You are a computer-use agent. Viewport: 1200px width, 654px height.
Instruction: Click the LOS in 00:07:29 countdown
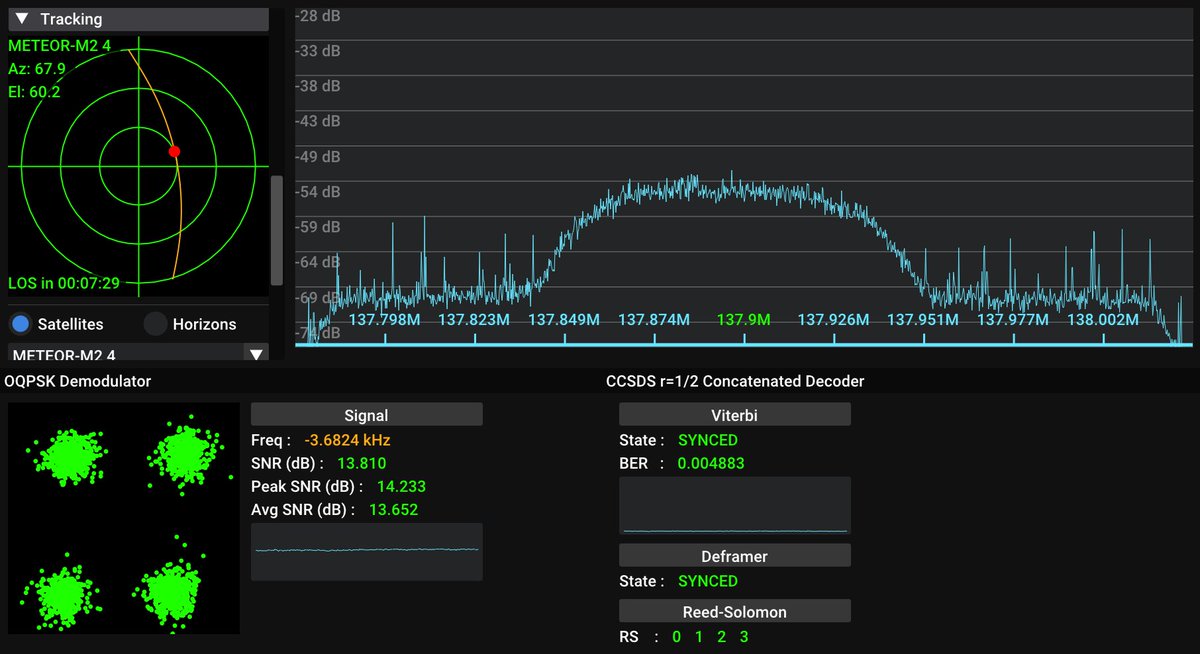click(x=64, y=283)
